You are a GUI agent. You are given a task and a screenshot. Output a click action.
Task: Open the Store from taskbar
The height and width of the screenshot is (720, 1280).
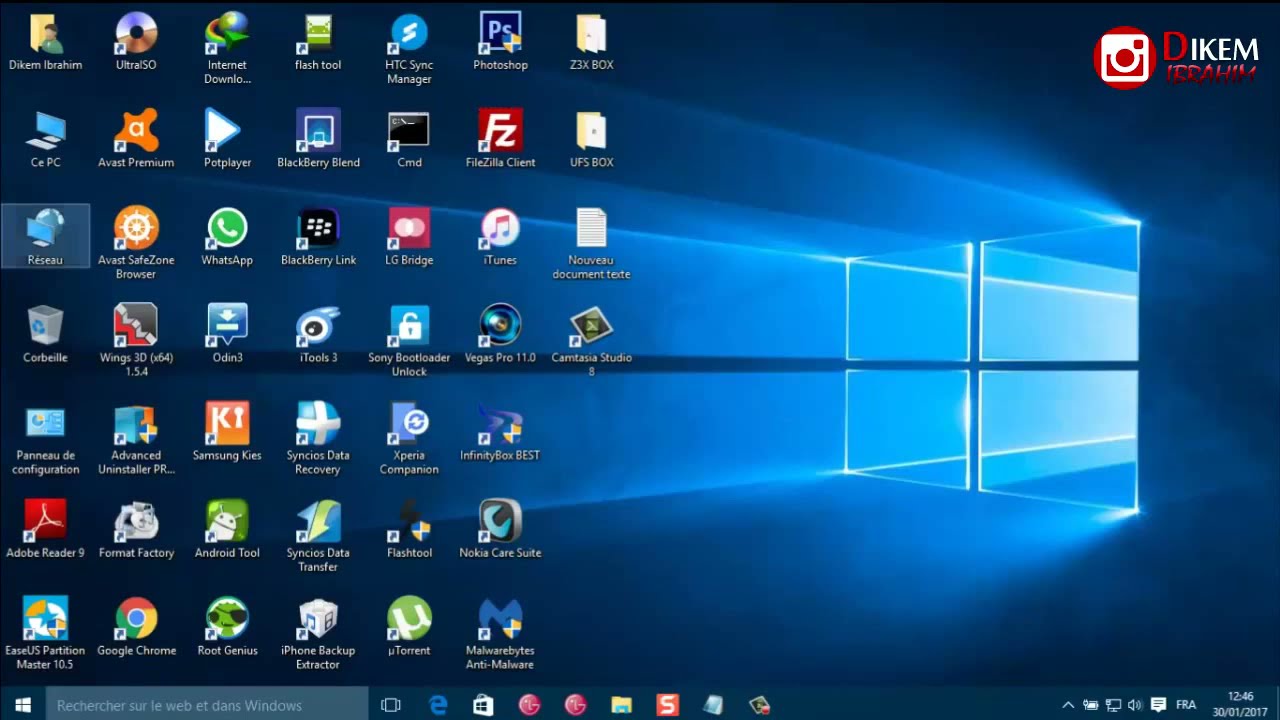point(483,705)
